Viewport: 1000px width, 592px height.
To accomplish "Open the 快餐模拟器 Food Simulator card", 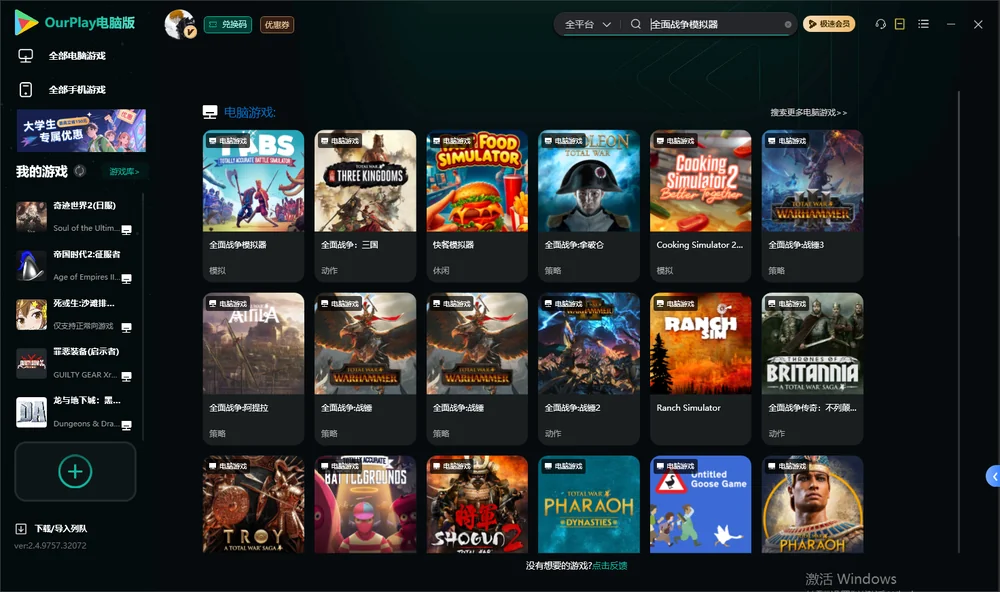I will tap(477, 205).
